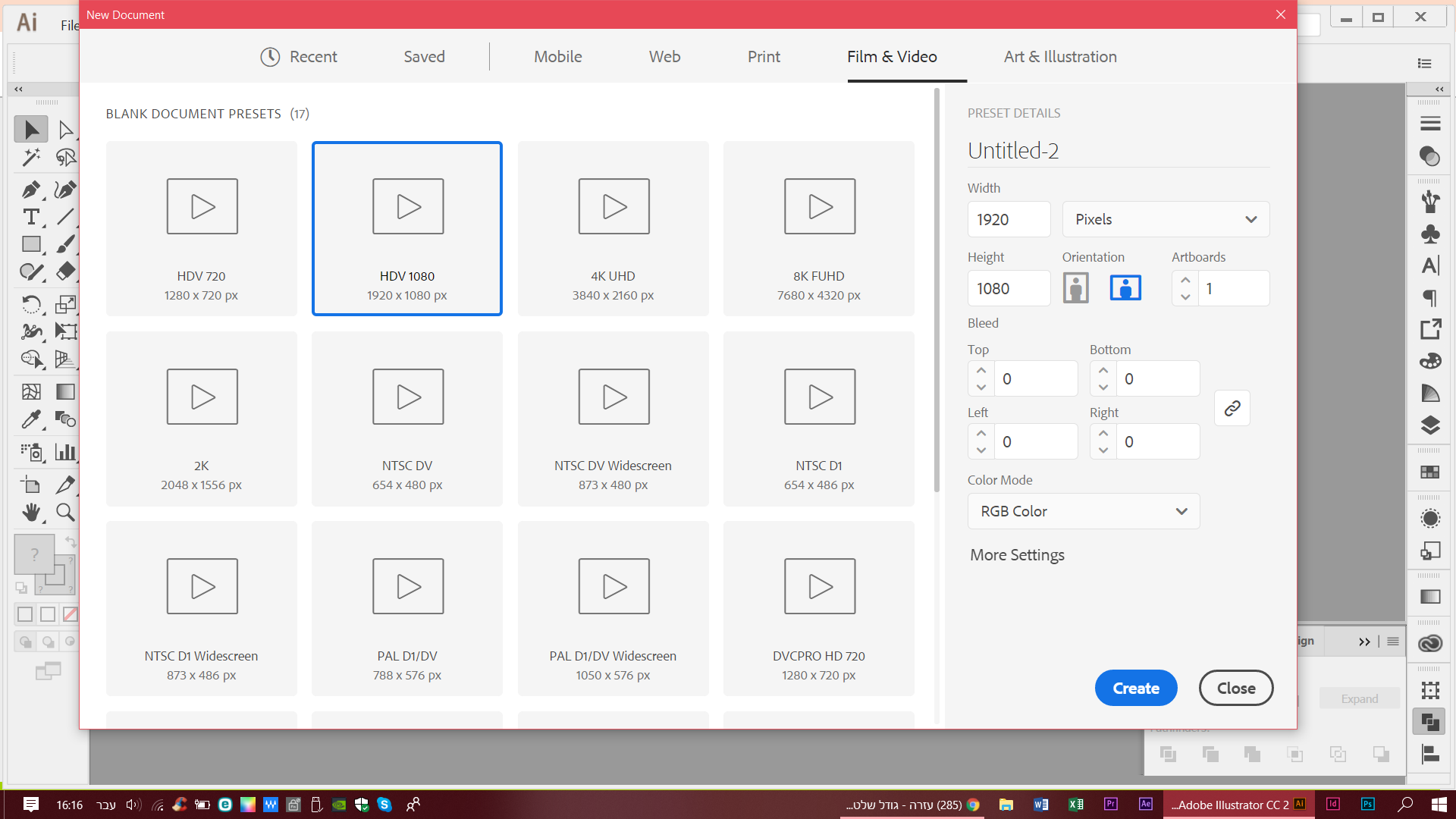Open the RGB Color mode dropdown
Screen dimensions: 1456x819
click(1083, 511)
